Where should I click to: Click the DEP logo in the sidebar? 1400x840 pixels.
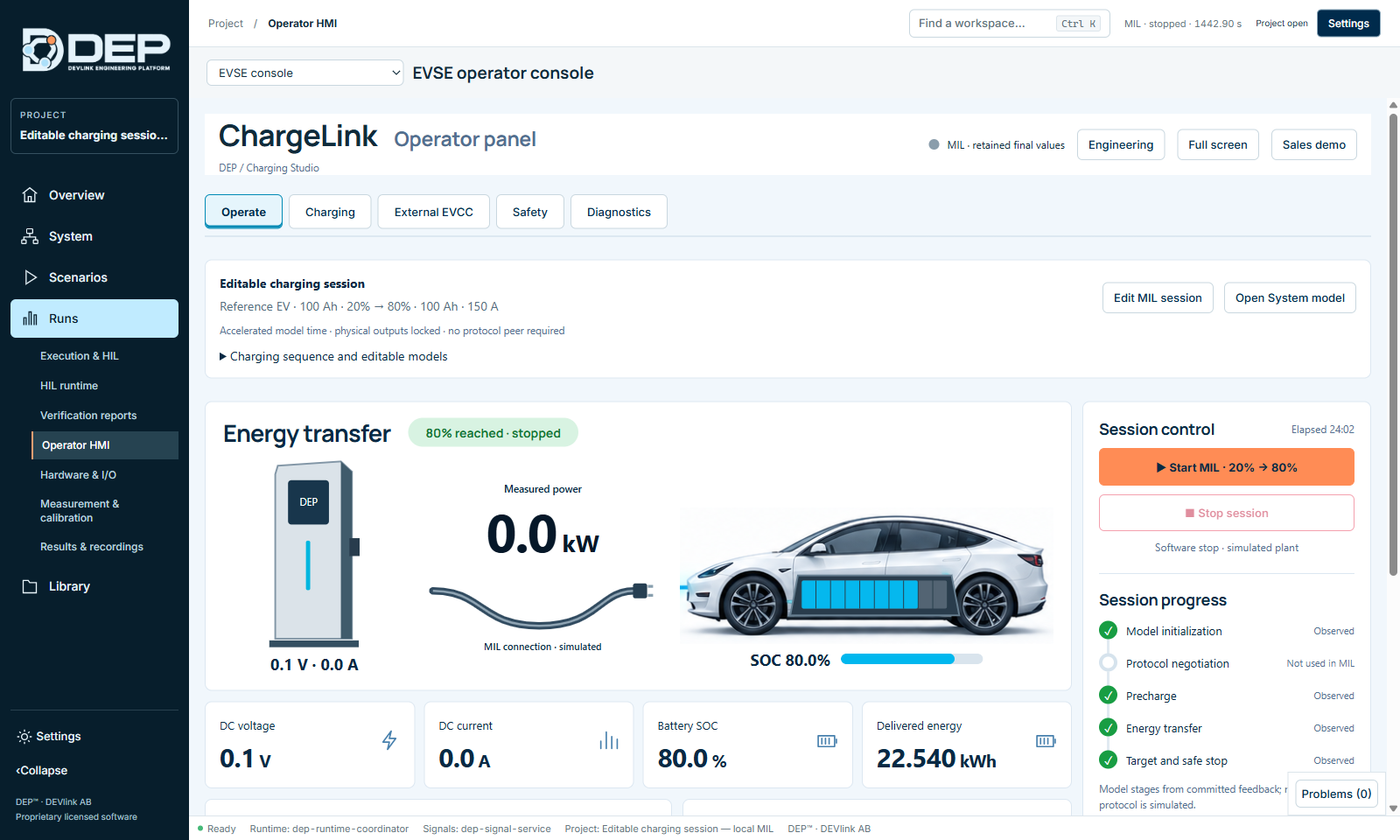[96, 49]
